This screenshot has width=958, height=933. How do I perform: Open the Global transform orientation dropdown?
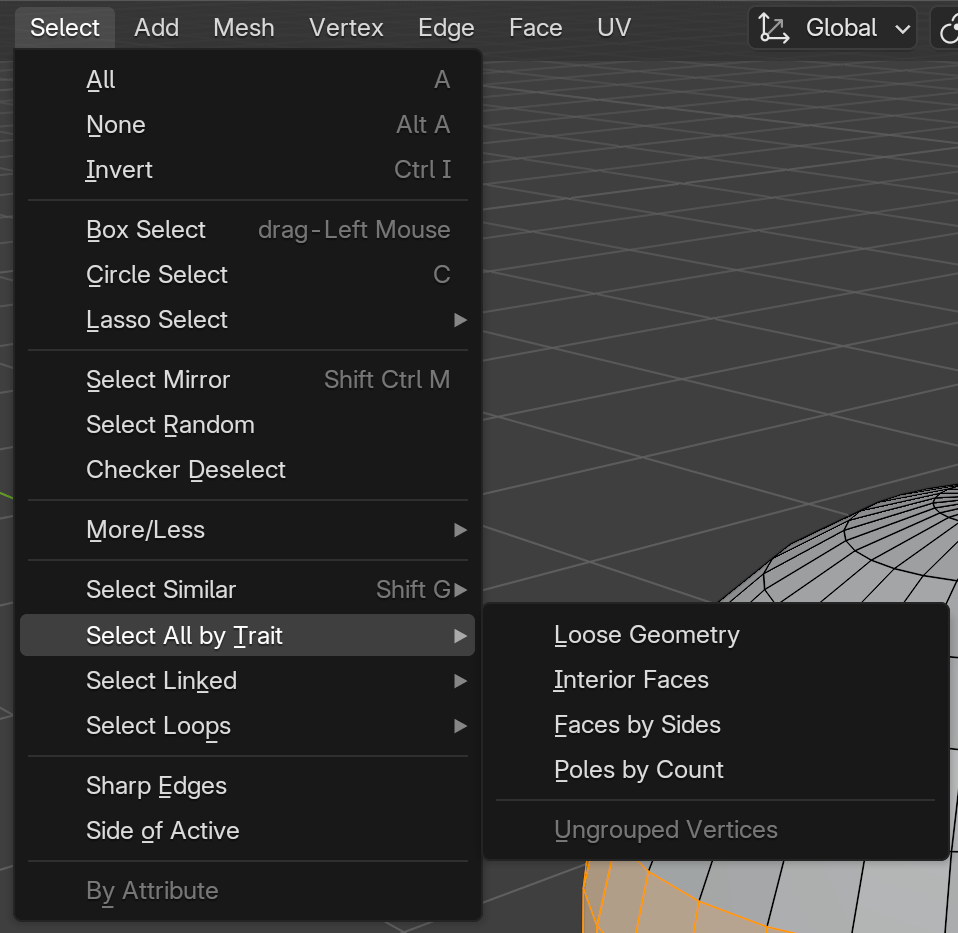point(832,27)
